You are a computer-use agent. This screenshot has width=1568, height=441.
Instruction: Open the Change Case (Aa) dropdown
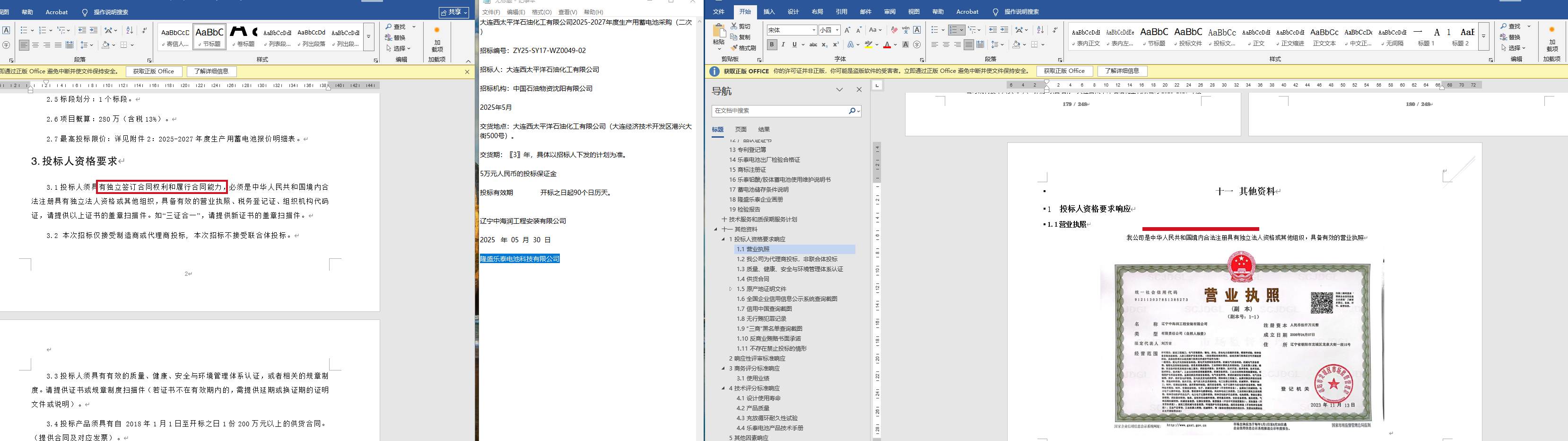point(875,30)
